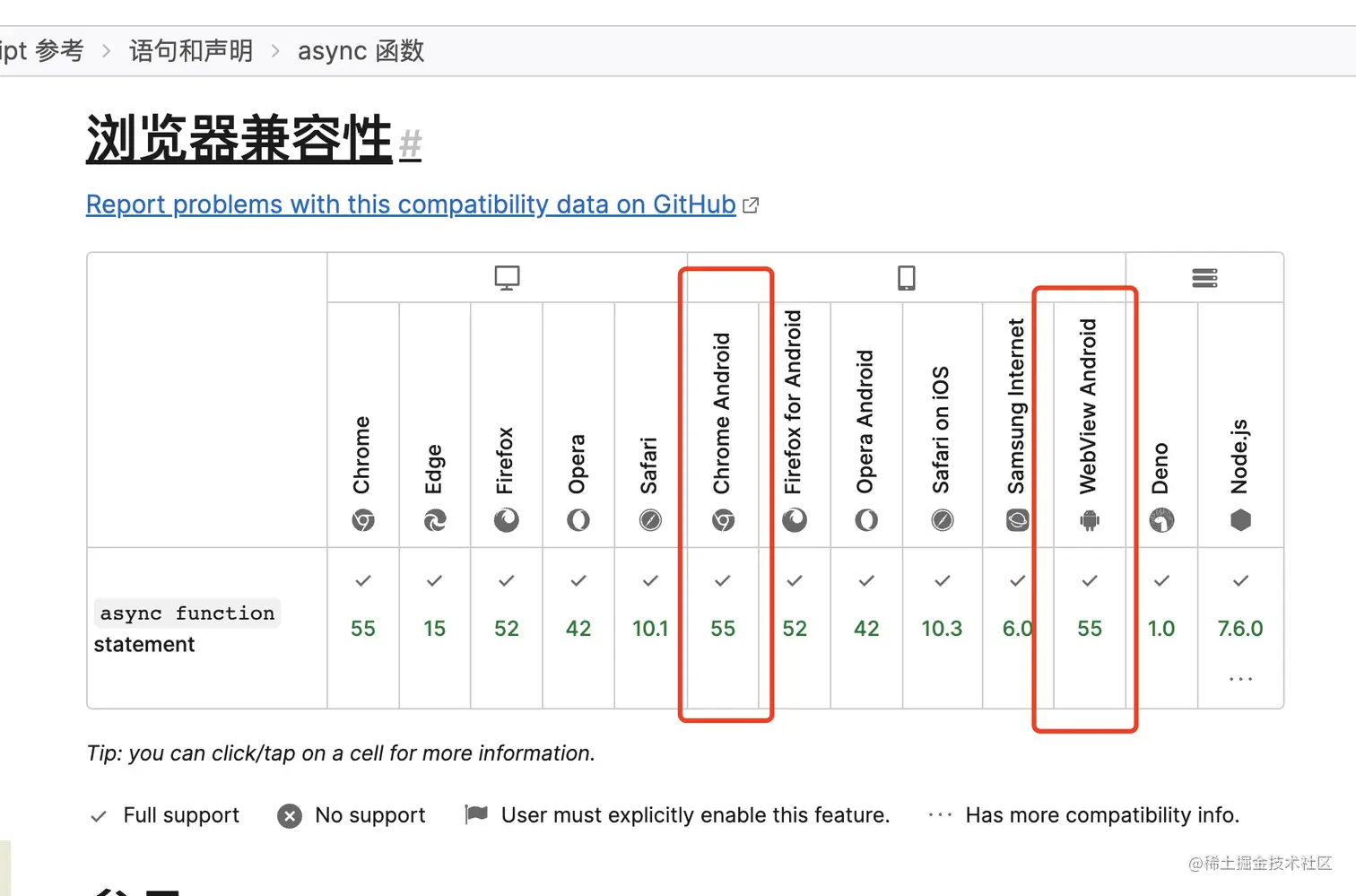
Task: Click the WebView Android robot icon
Action: pos(1090,520)
